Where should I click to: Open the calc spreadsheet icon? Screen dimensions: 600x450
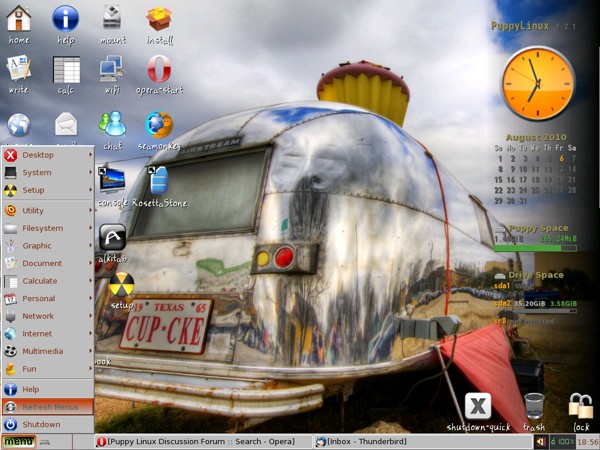tap(66, 69)
